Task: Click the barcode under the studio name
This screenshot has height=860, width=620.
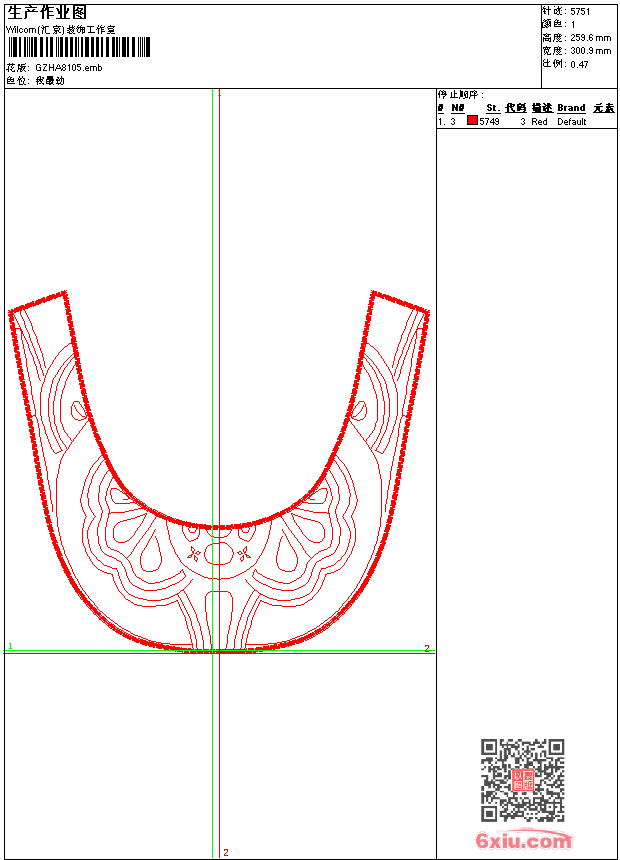Action: [x=79, y=47]
